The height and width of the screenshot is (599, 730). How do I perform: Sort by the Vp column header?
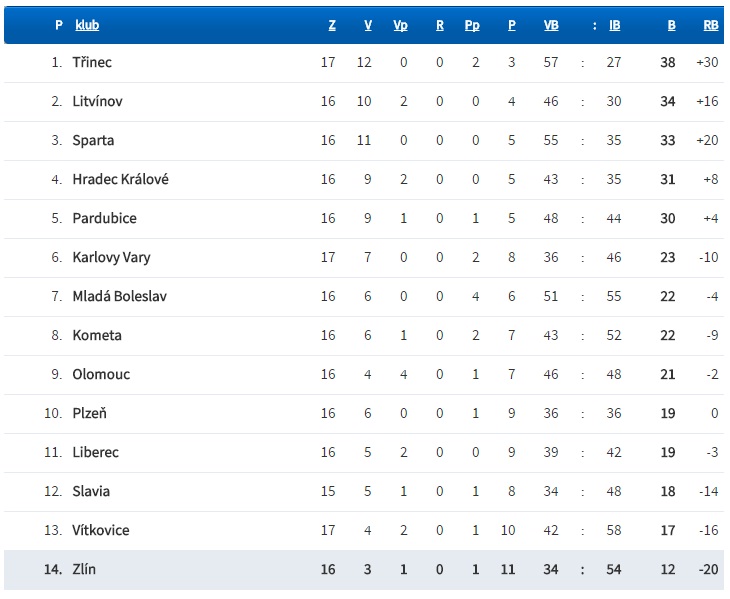(400, 25)
